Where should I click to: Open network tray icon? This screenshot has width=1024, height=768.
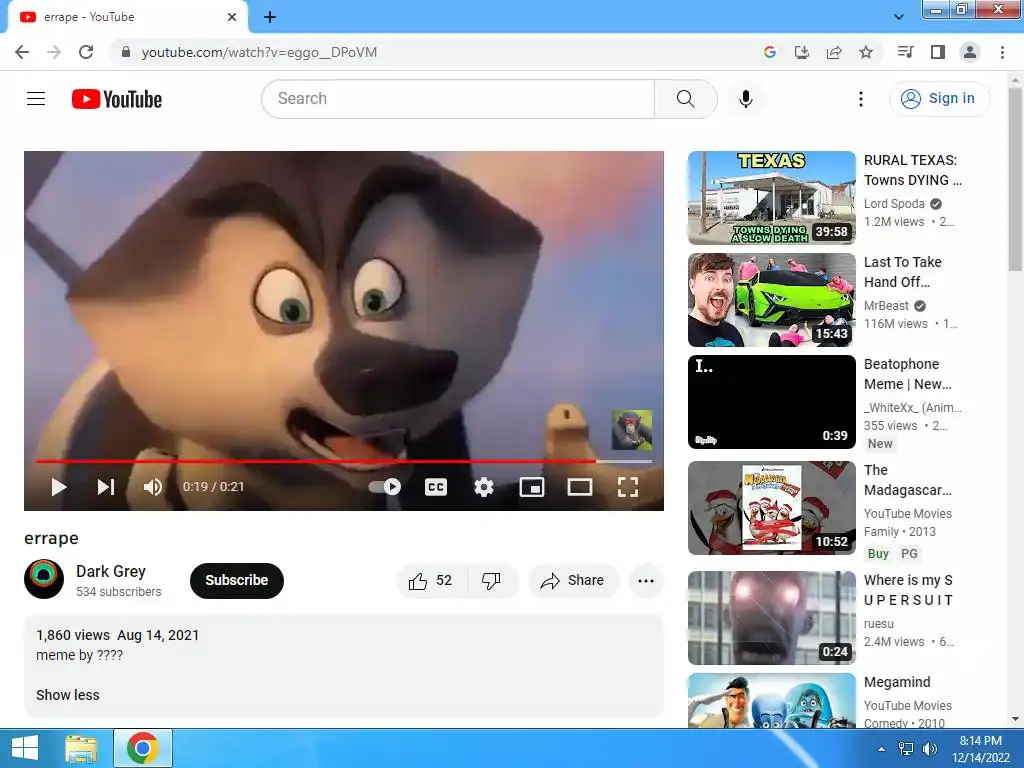click(906, 749)
